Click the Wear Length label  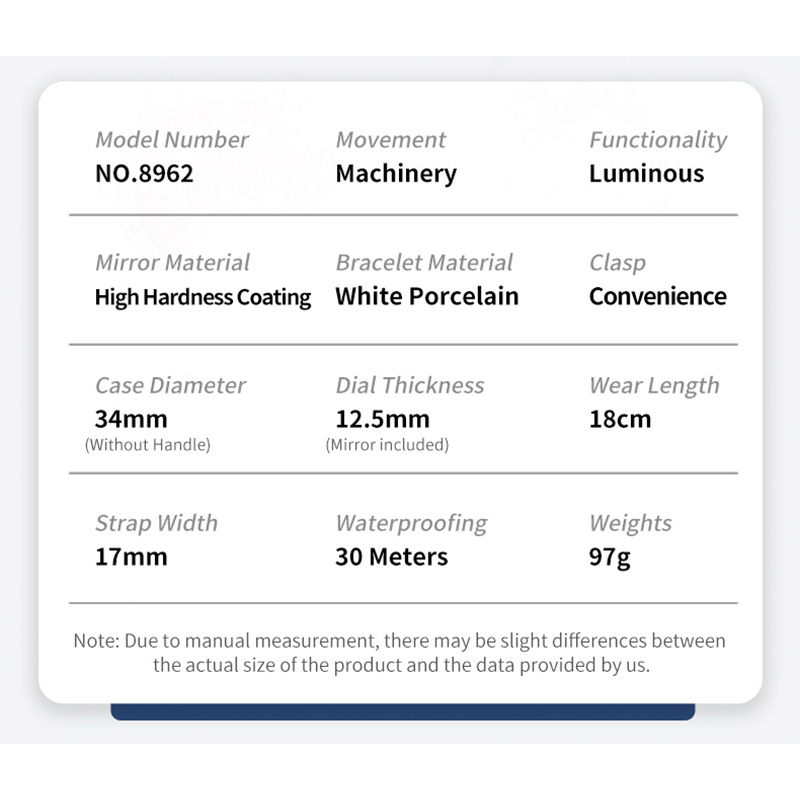654,386
